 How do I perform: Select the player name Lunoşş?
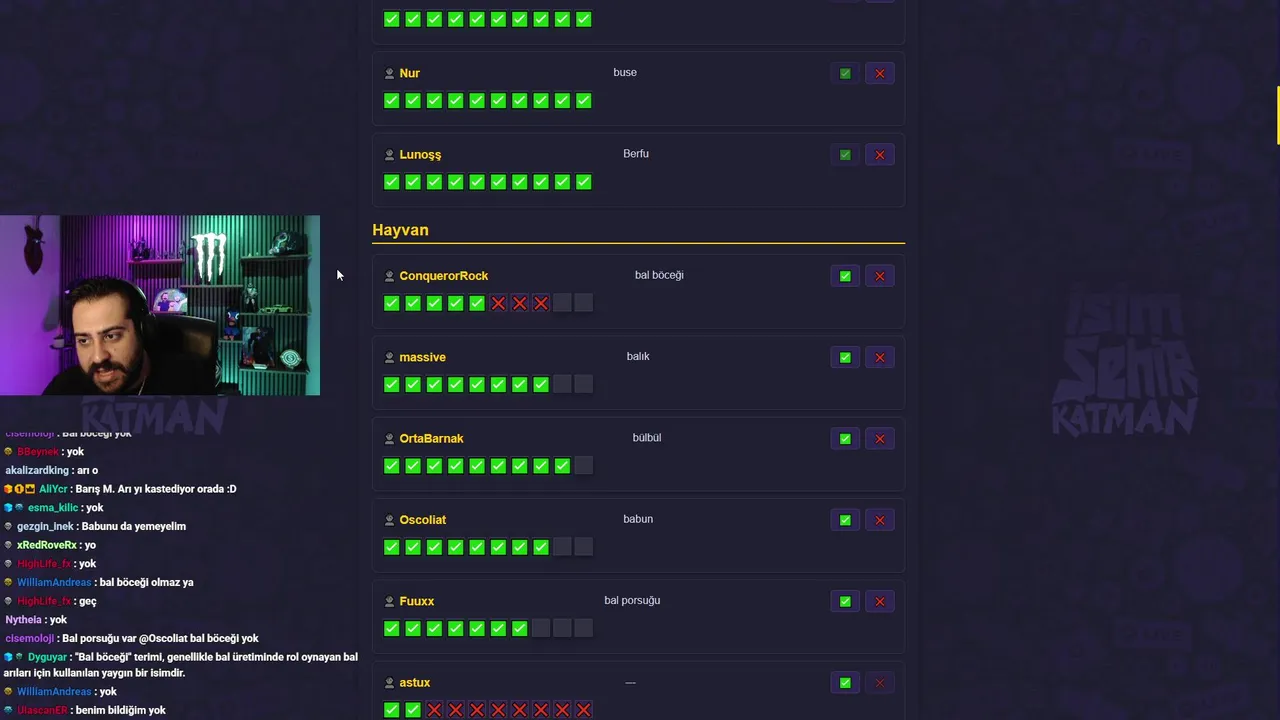click(x=420, y=155)
